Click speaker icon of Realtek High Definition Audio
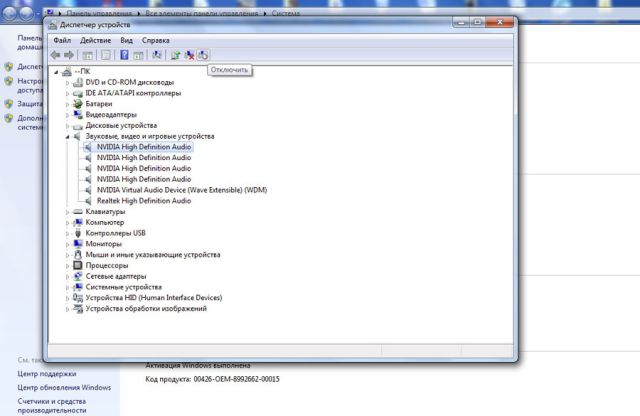The image size is (640, 416). [x=88, y=200]
